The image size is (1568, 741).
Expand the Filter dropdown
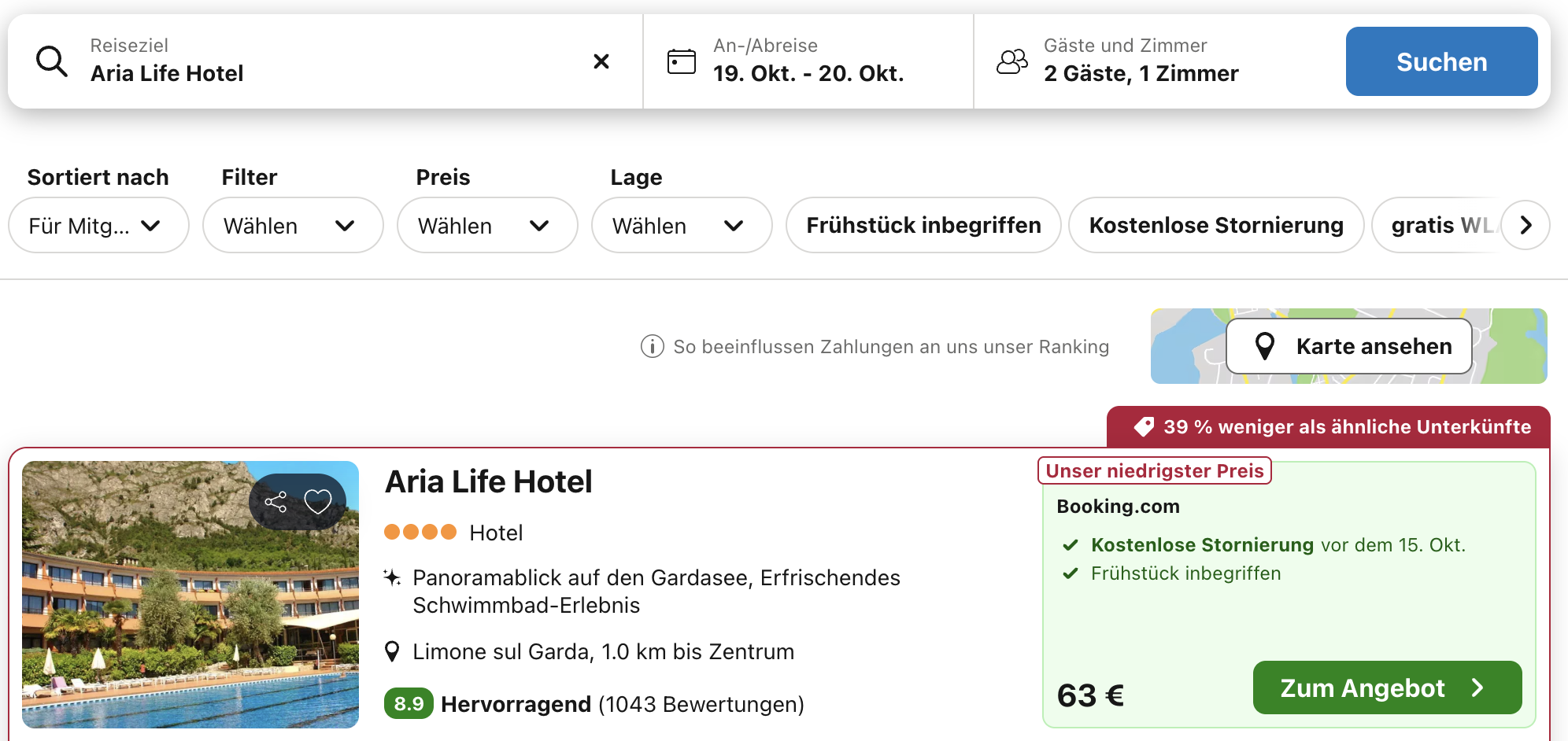[x=293, y=226]
